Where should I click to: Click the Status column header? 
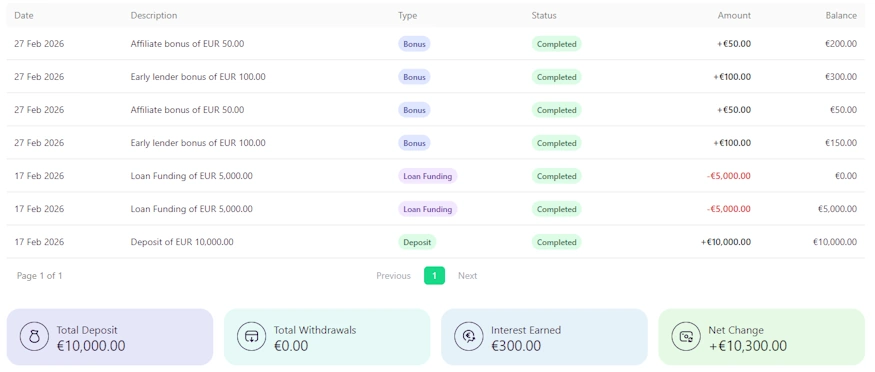pos(544,16)
